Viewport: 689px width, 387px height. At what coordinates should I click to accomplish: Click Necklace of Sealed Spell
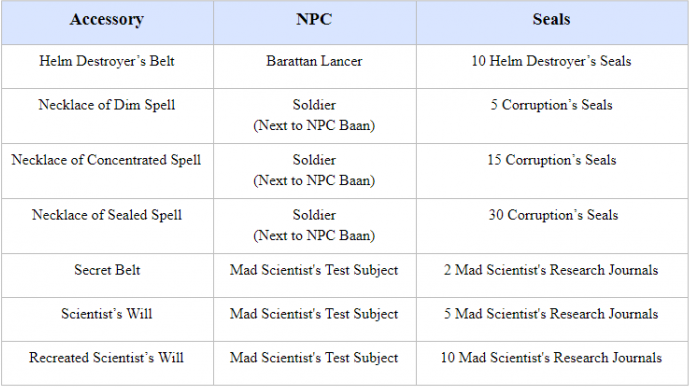tap(107, 215)
